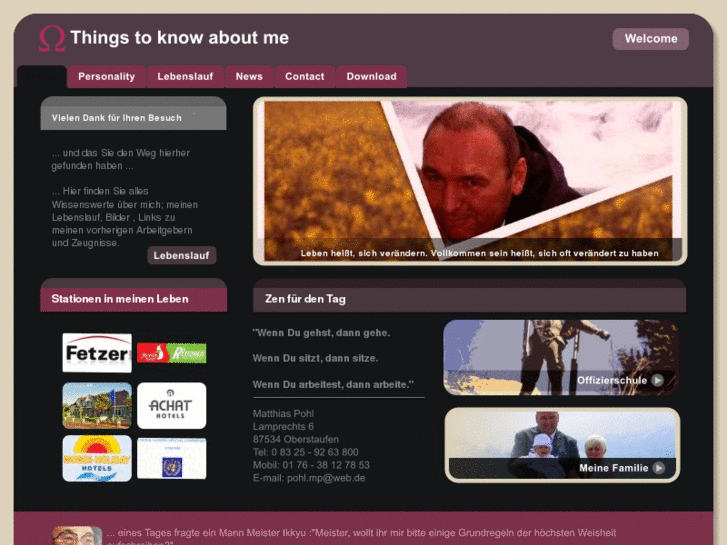The image size is (727, 545).
Task: Click the small portrait thumbnail in footer
Action: coord(77,535)
